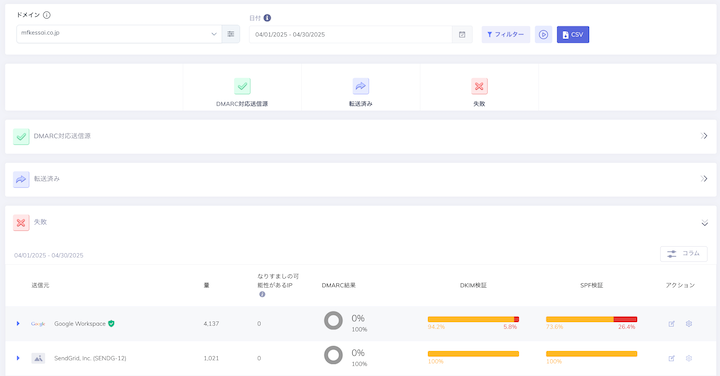Expand the DMARC対応送信源 section chevron
The height and width of the screenshot is (376, 720).
(704, 136)
